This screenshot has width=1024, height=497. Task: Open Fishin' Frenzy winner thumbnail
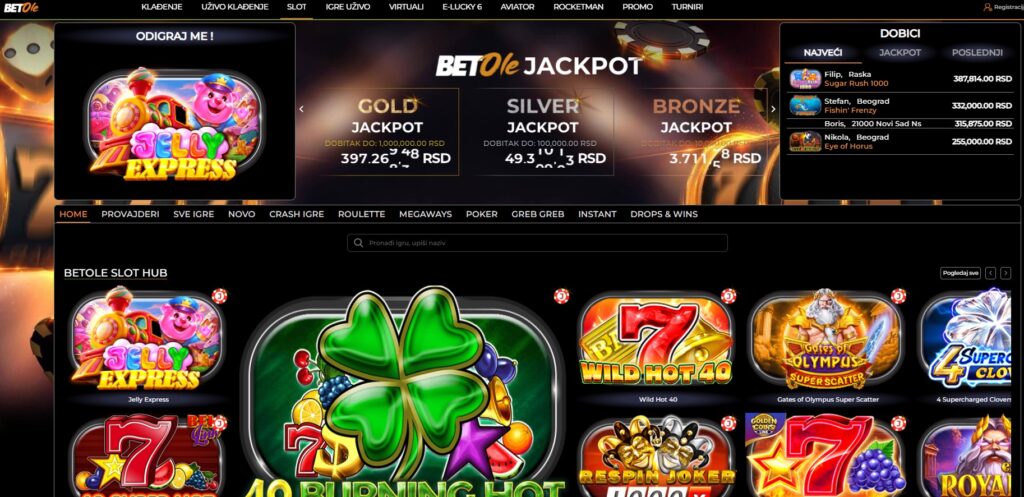click(805, 105)
